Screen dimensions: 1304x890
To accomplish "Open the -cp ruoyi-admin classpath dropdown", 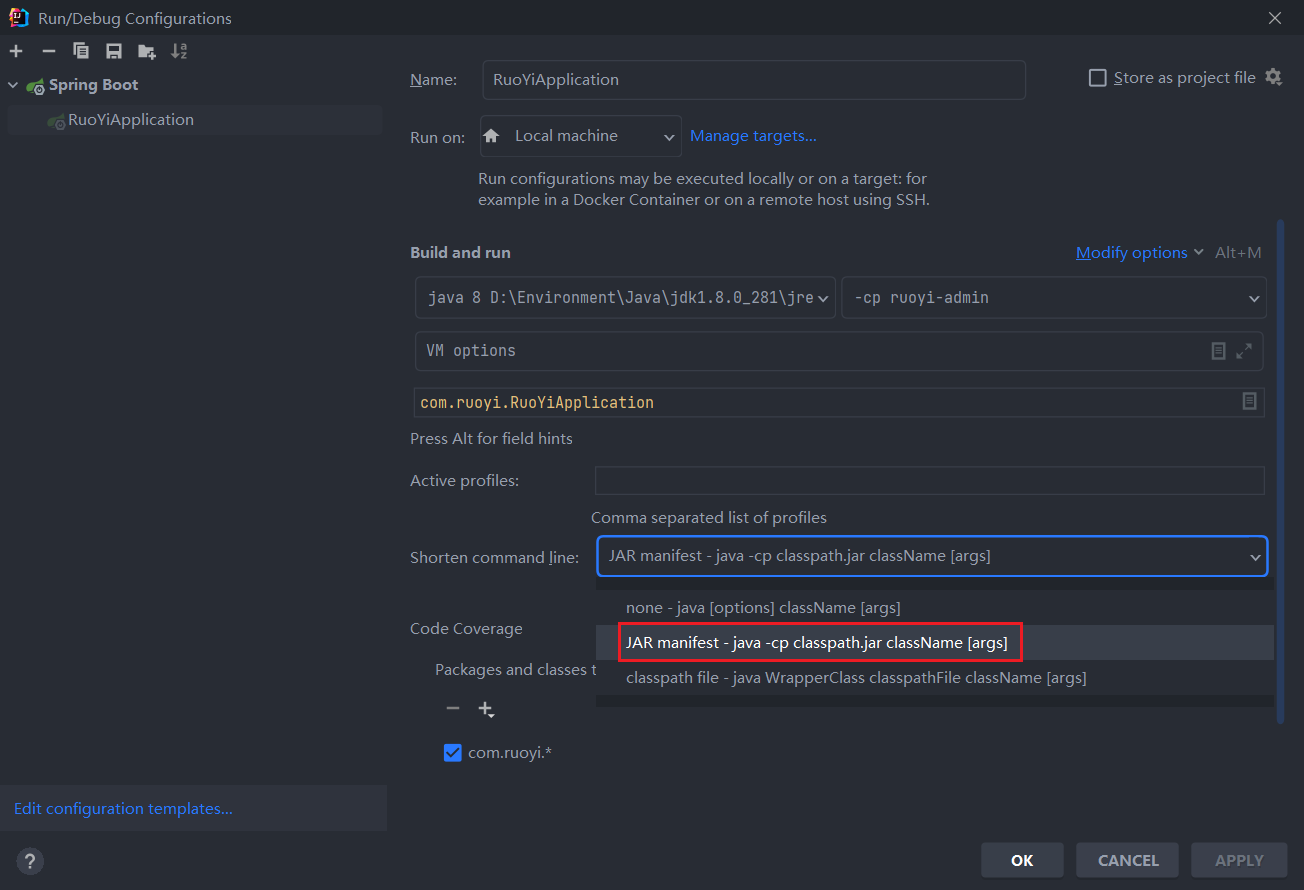I will (1054, 298).
